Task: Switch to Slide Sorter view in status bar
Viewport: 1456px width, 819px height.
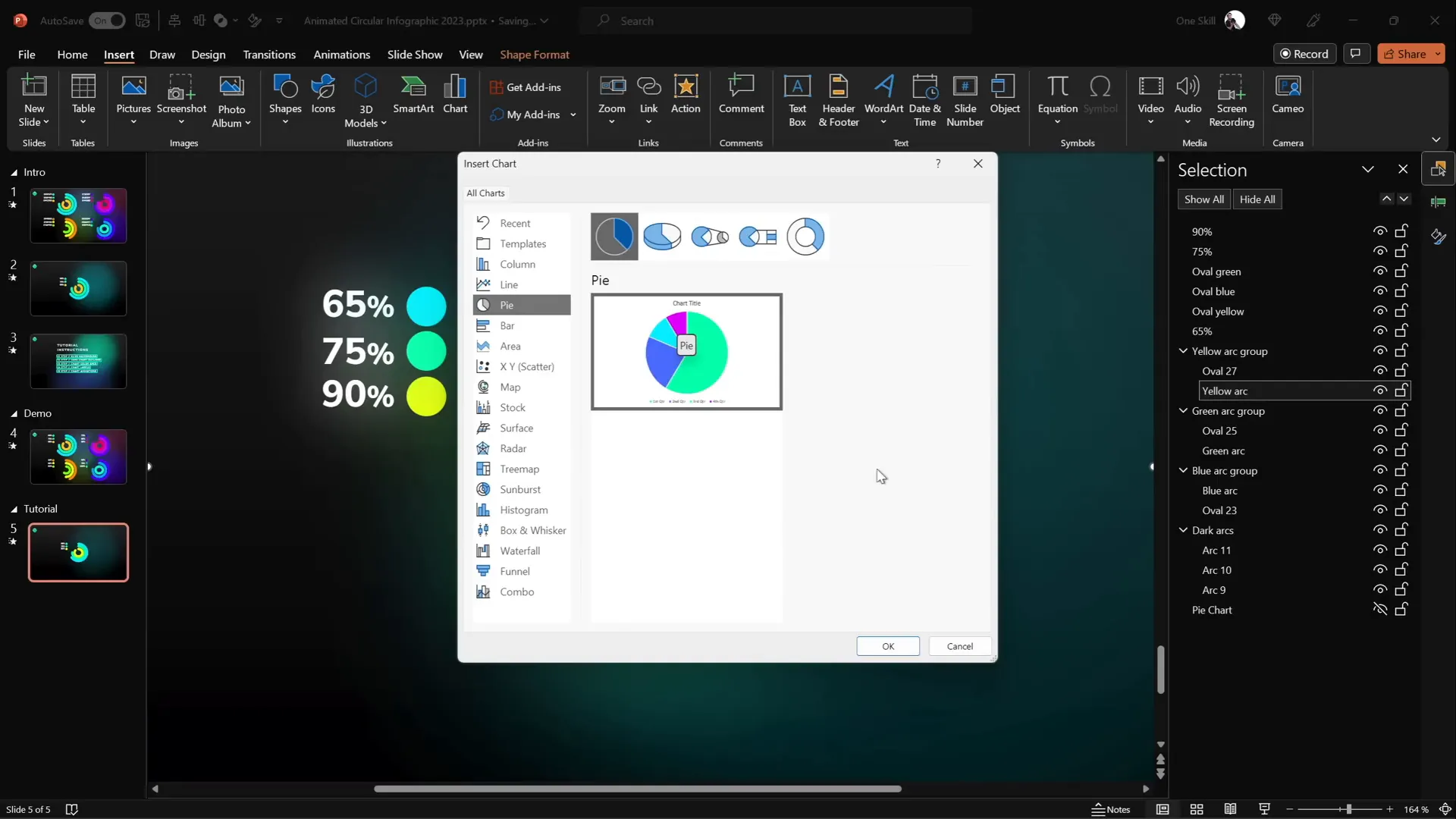Action: pos(1197,809)
